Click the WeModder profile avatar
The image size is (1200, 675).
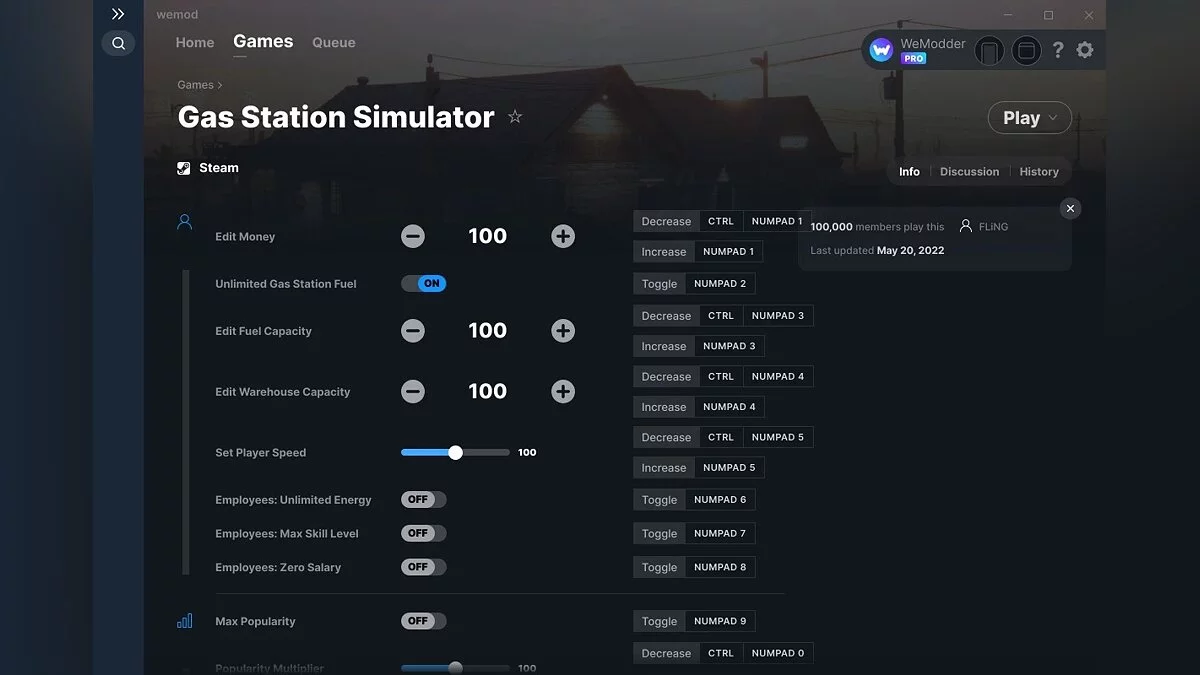881,49
